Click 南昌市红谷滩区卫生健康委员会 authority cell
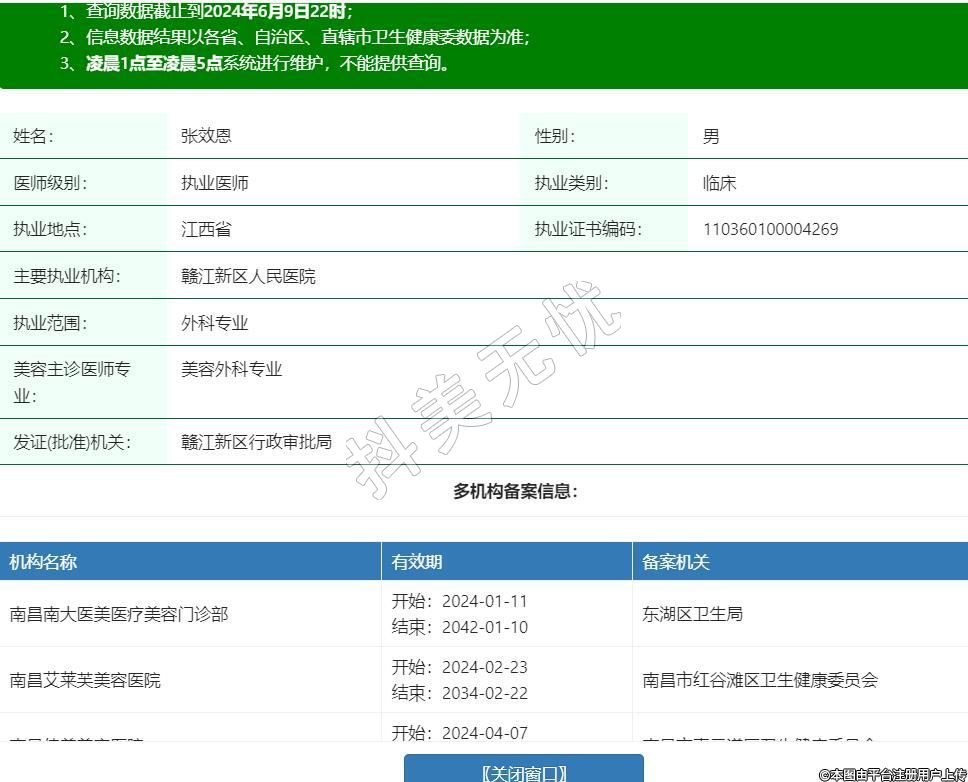 tap(760, 680)
